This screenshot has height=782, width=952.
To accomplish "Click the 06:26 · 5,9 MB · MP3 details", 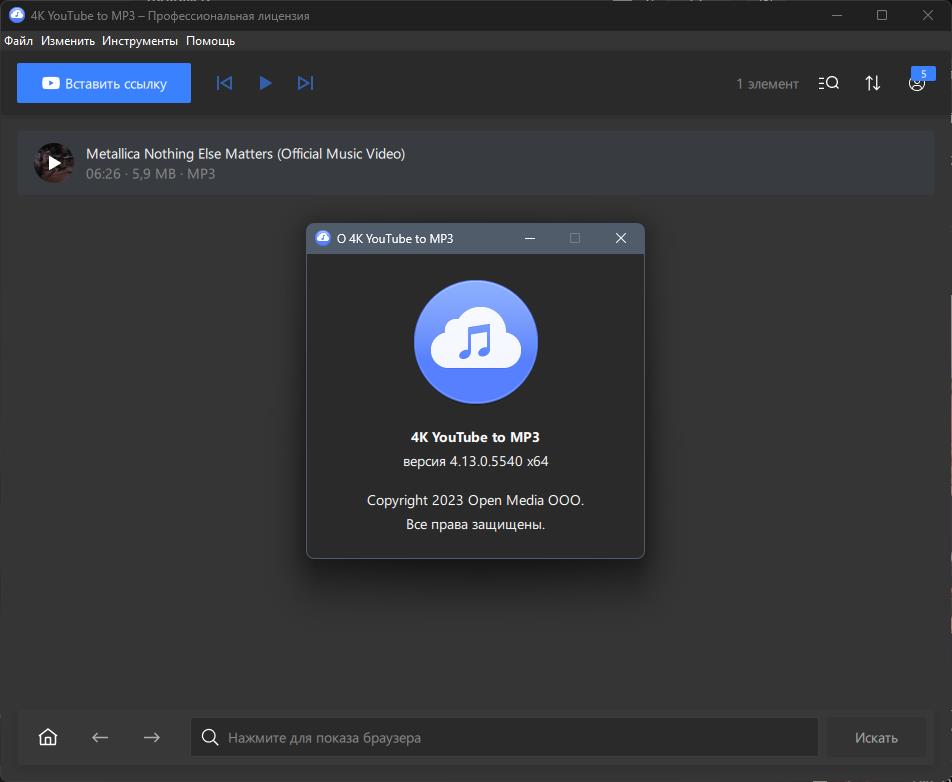I will coord(151,174).
